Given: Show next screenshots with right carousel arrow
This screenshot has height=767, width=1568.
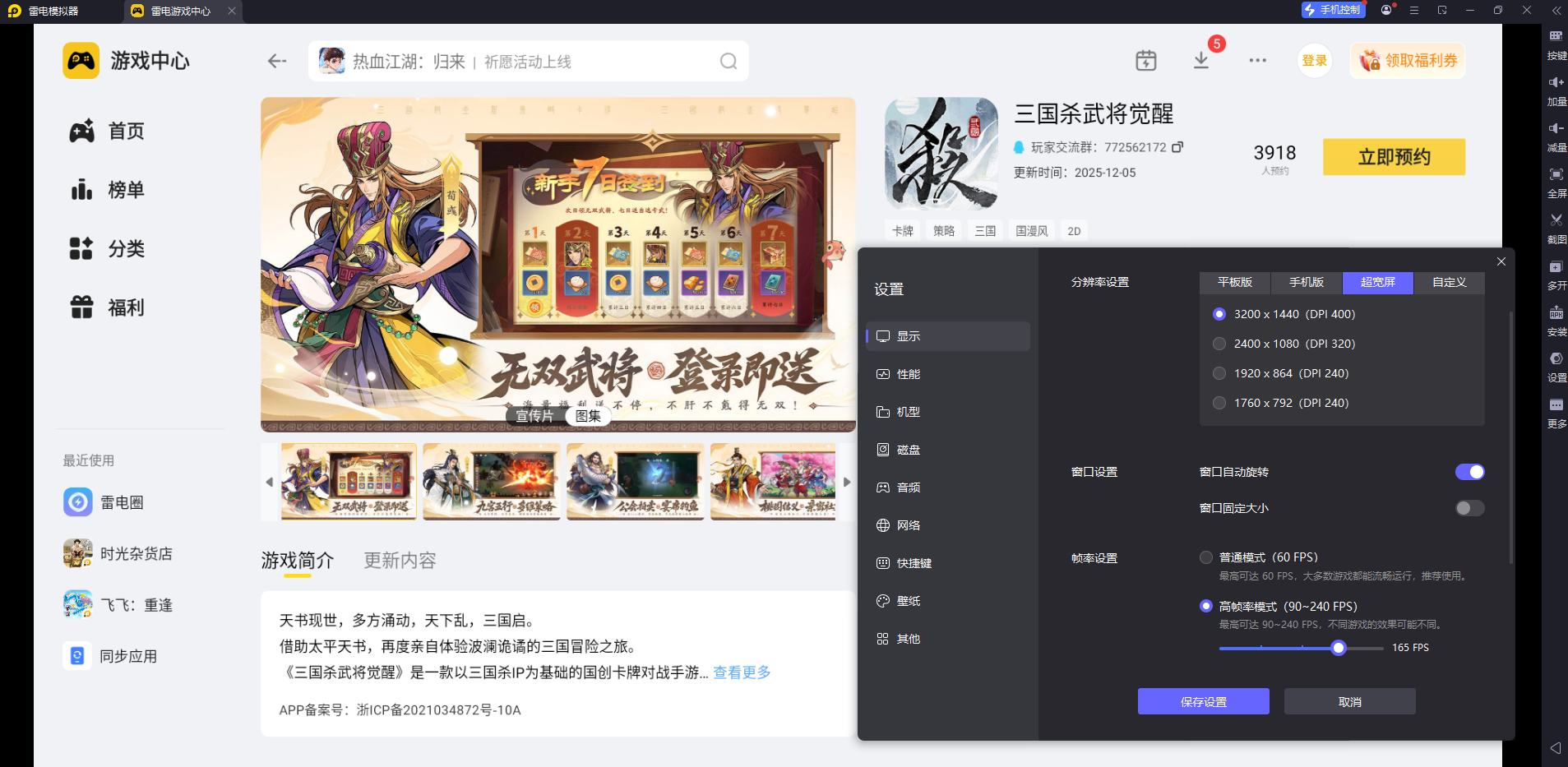Looking at the screenshot, I should 847,483.
